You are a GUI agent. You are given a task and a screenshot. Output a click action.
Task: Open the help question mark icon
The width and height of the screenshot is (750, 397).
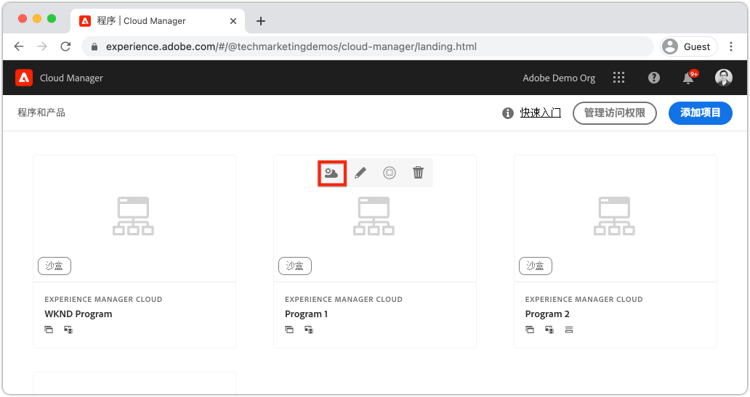(x=654, y=77)
